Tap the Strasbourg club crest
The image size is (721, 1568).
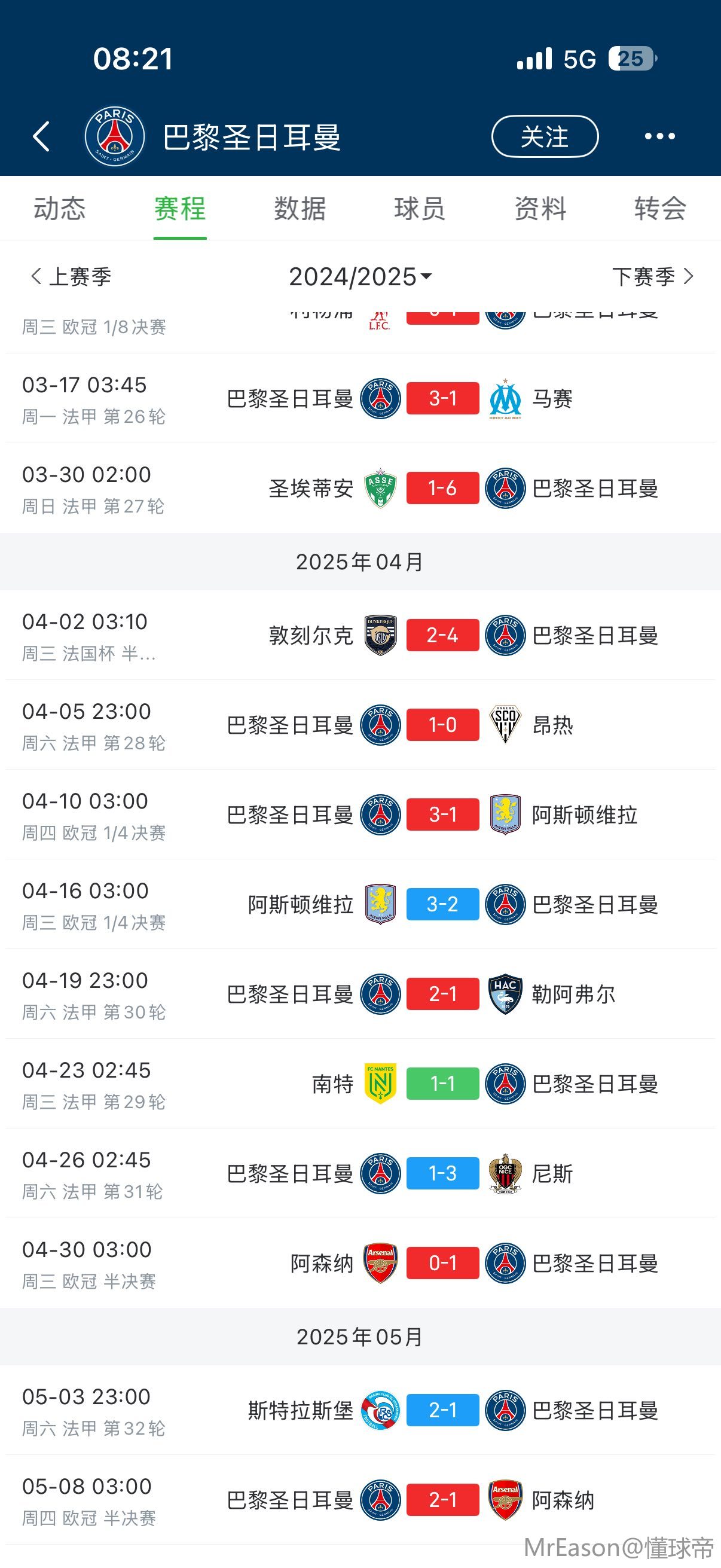click(380, 1410)
